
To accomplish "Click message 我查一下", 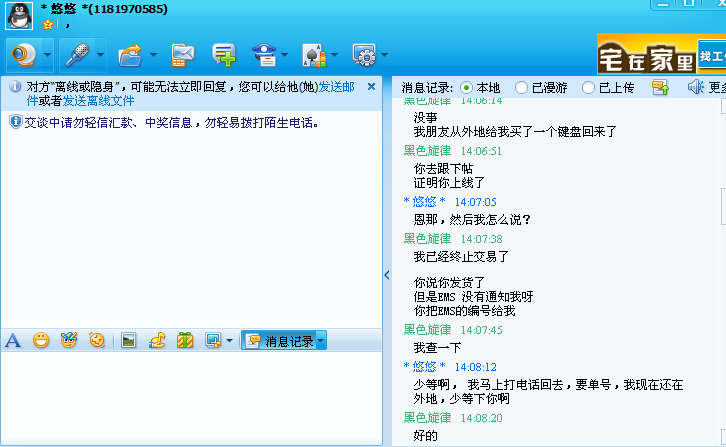I will (x=438, y=347).
